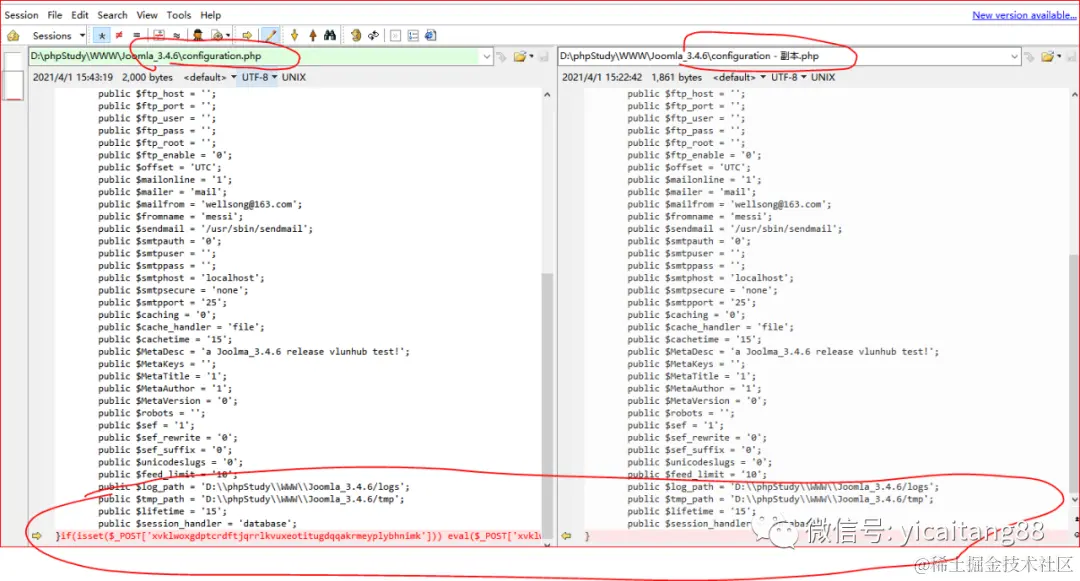
Task: Open left pane UTF-8 encoding dropdown
Action: (x=259, y=77)
